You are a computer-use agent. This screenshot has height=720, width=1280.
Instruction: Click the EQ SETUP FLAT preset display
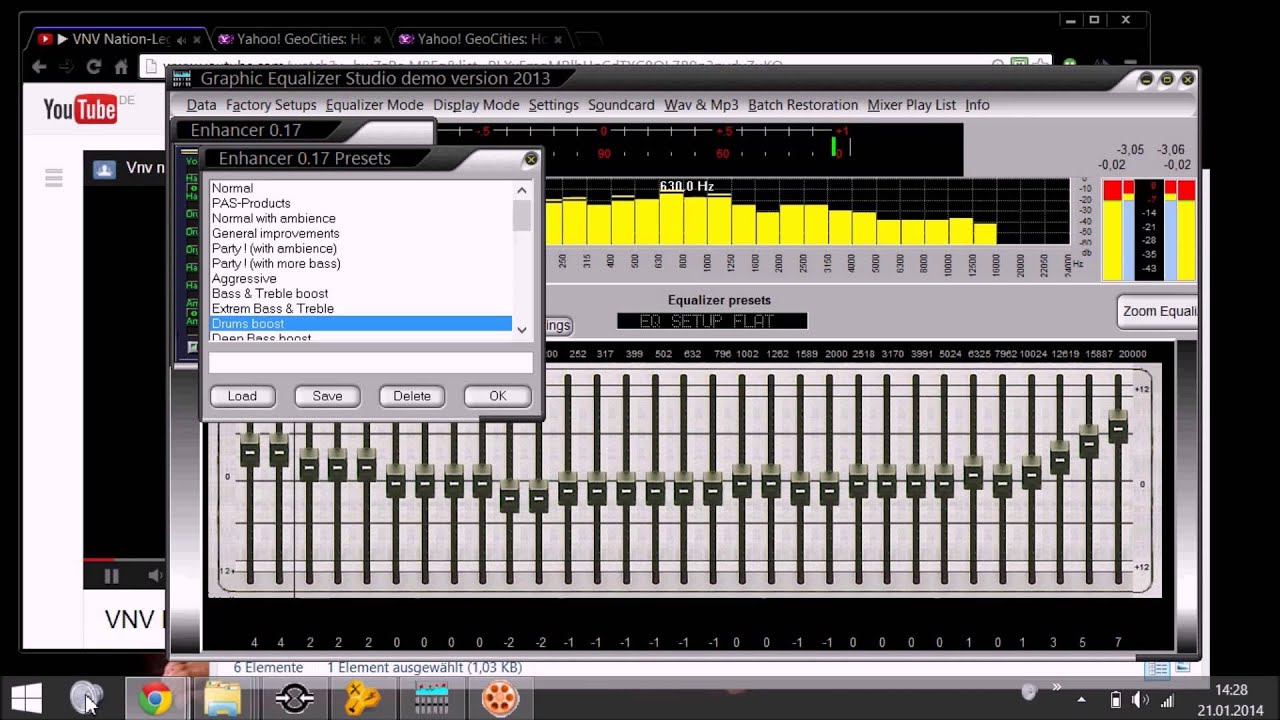point(712,321)
